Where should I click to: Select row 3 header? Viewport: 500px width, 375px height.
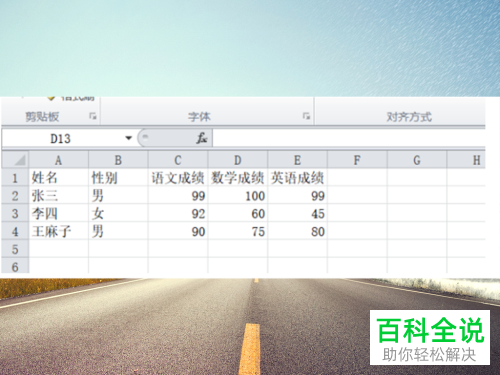15,213
